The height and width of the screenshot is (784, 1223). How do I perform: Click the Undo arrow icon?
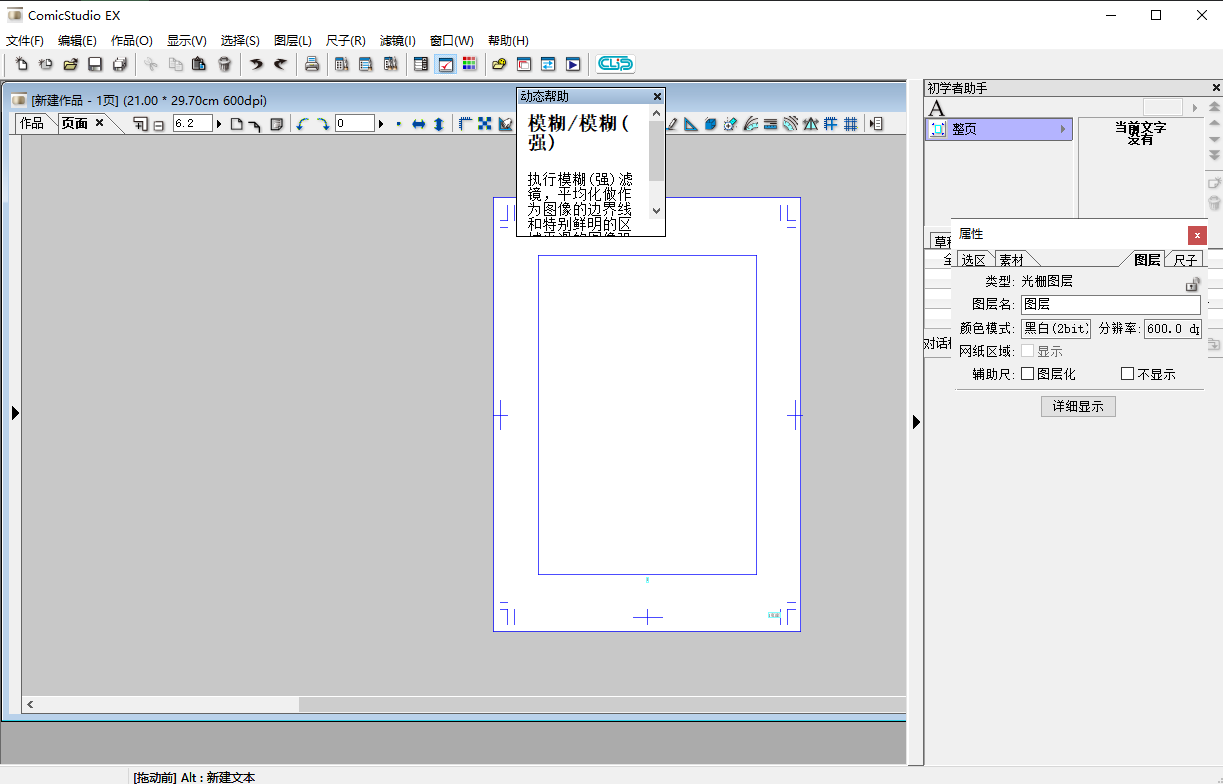(256, 64)
